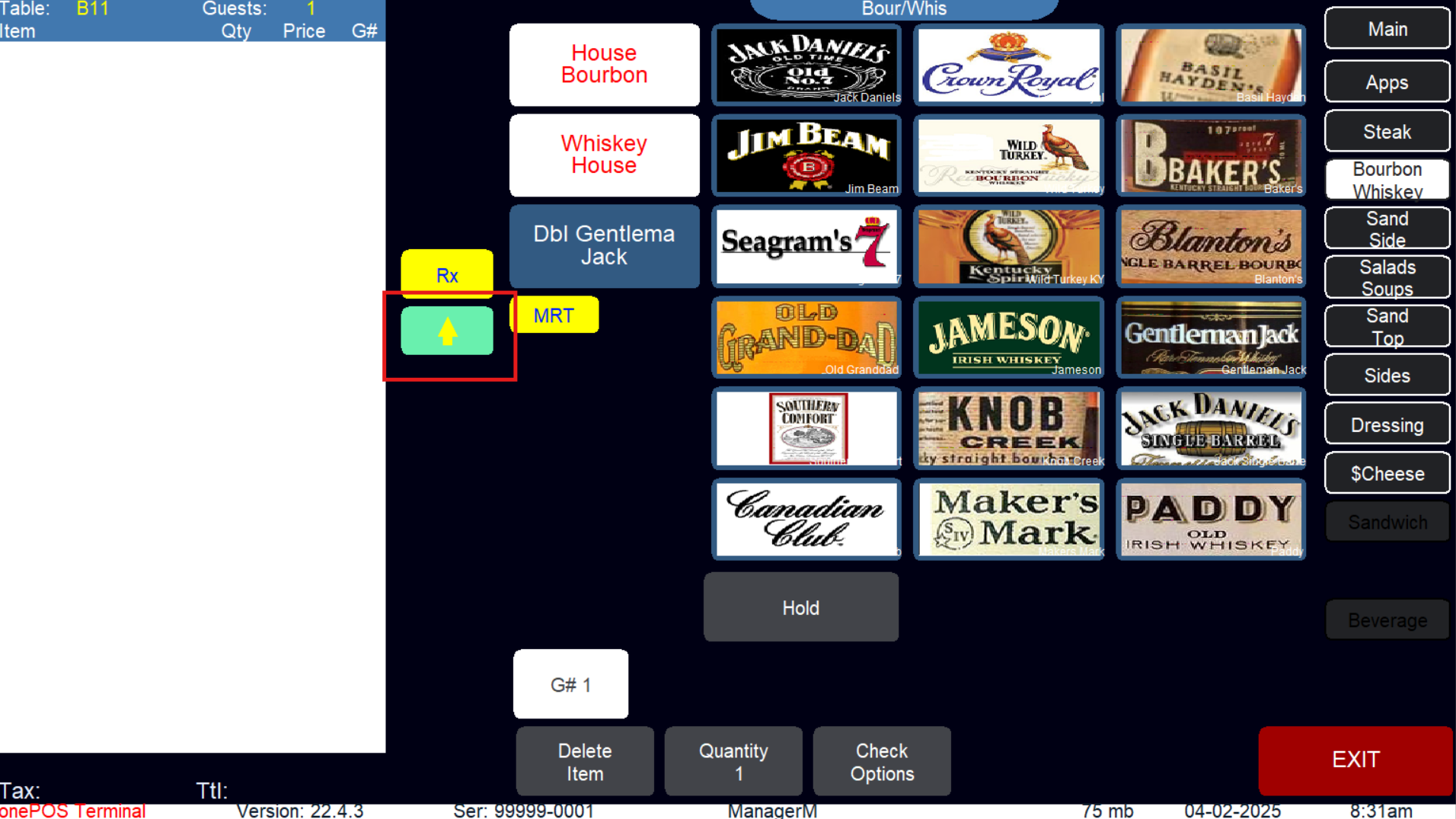Click the Tax: label
Screen dimensions: 1456x819
[20, 790]
